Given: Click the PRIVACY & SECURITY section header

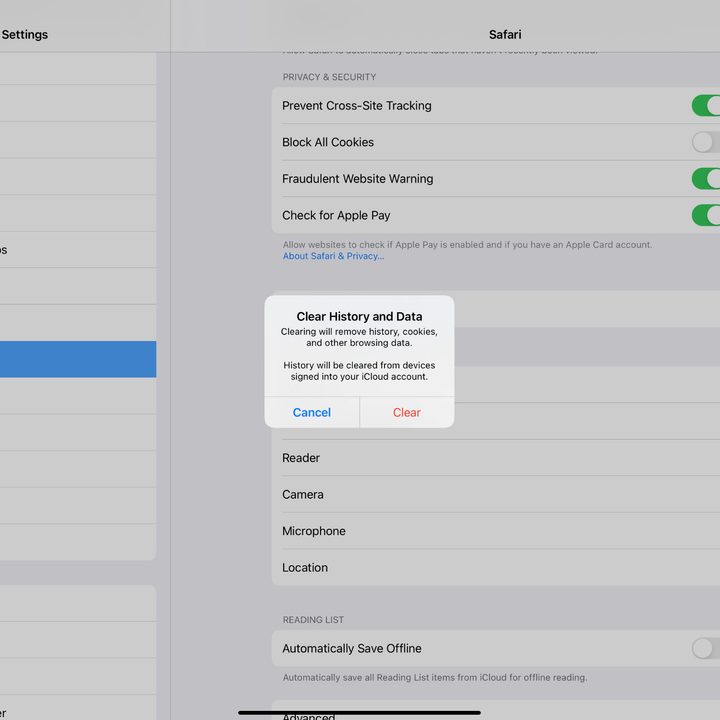Looking at the screenshot, I should pyautogui.click(x=329, y=77).
